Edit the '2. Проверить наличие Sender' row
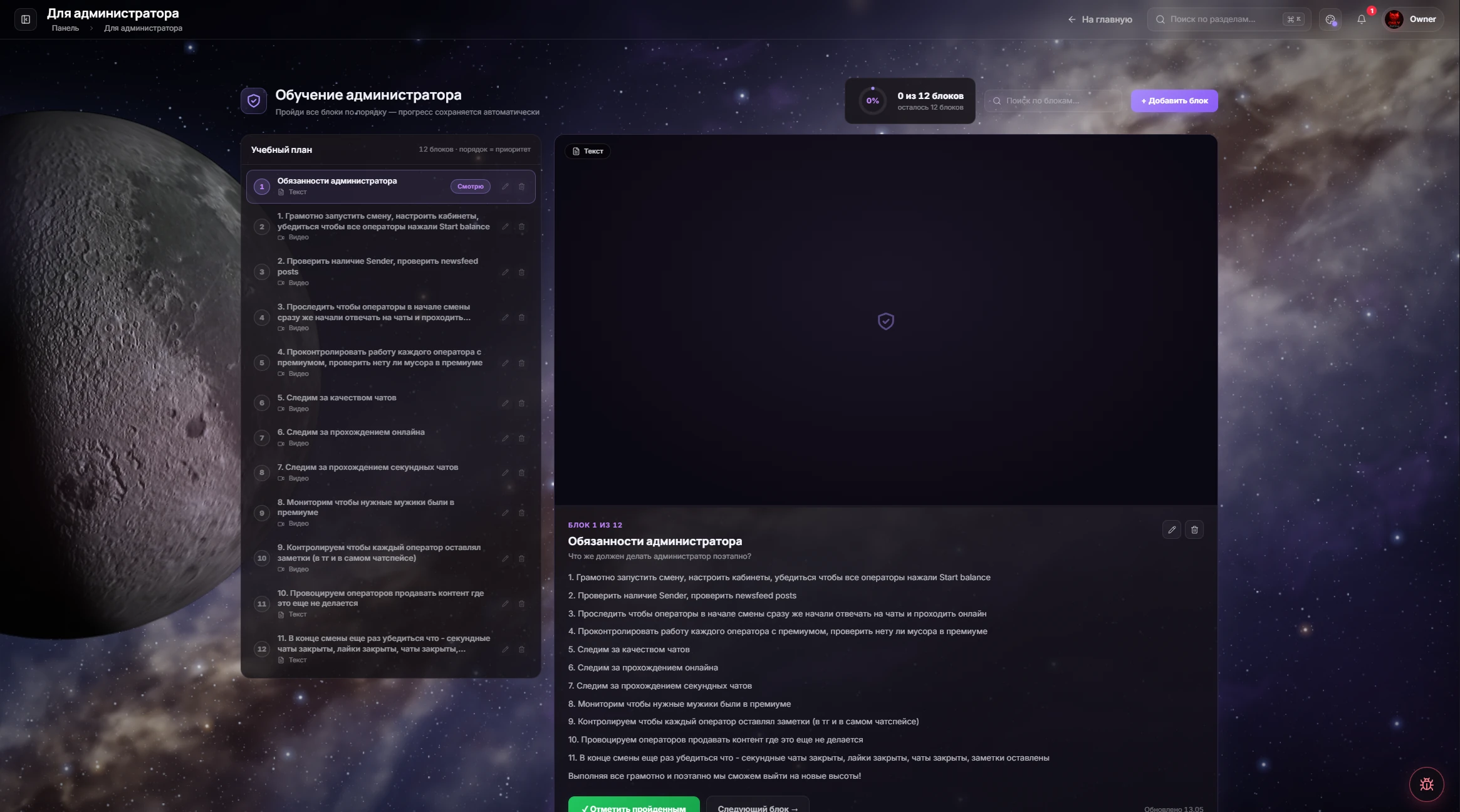The image size is (1460, 812). tap(505, 273)
